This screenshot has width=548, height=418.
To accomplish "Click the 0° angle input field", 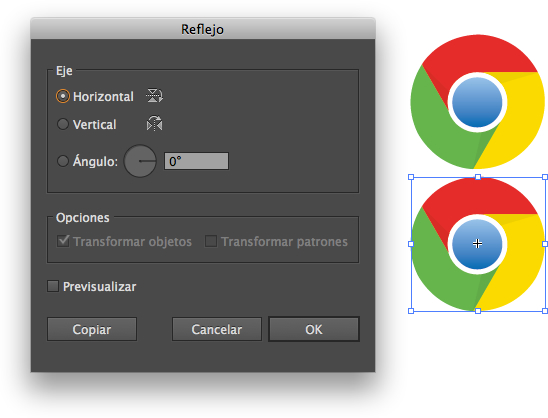I will tap(196, 161).
